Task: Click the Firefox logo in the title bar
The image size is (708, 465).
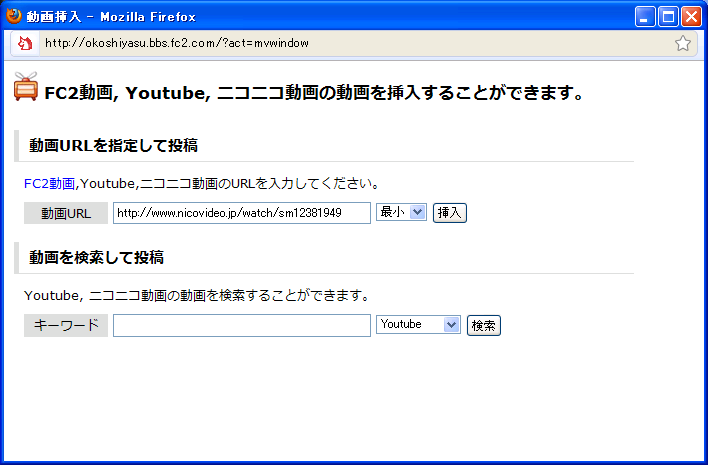Action: pyautogui.click(x=14, y=16)
